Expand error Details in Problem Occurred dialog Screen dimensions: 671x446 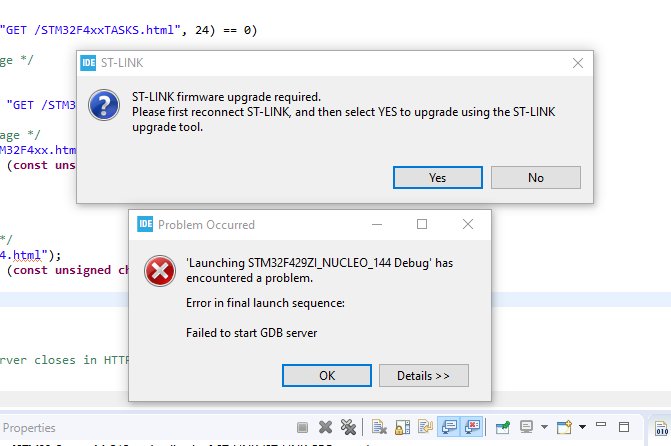pos(424,375)
